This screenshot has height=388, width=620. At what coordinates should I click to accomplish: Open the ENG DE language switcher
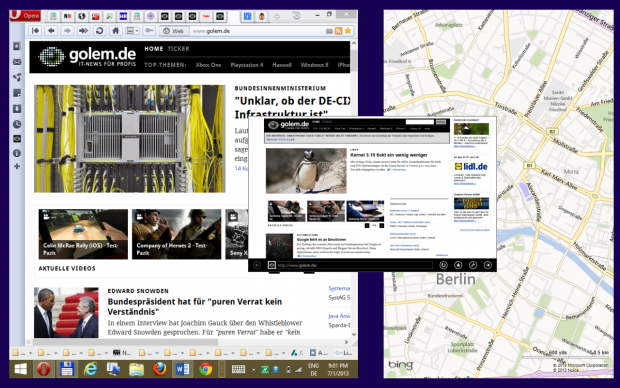[x=314, y=369]
